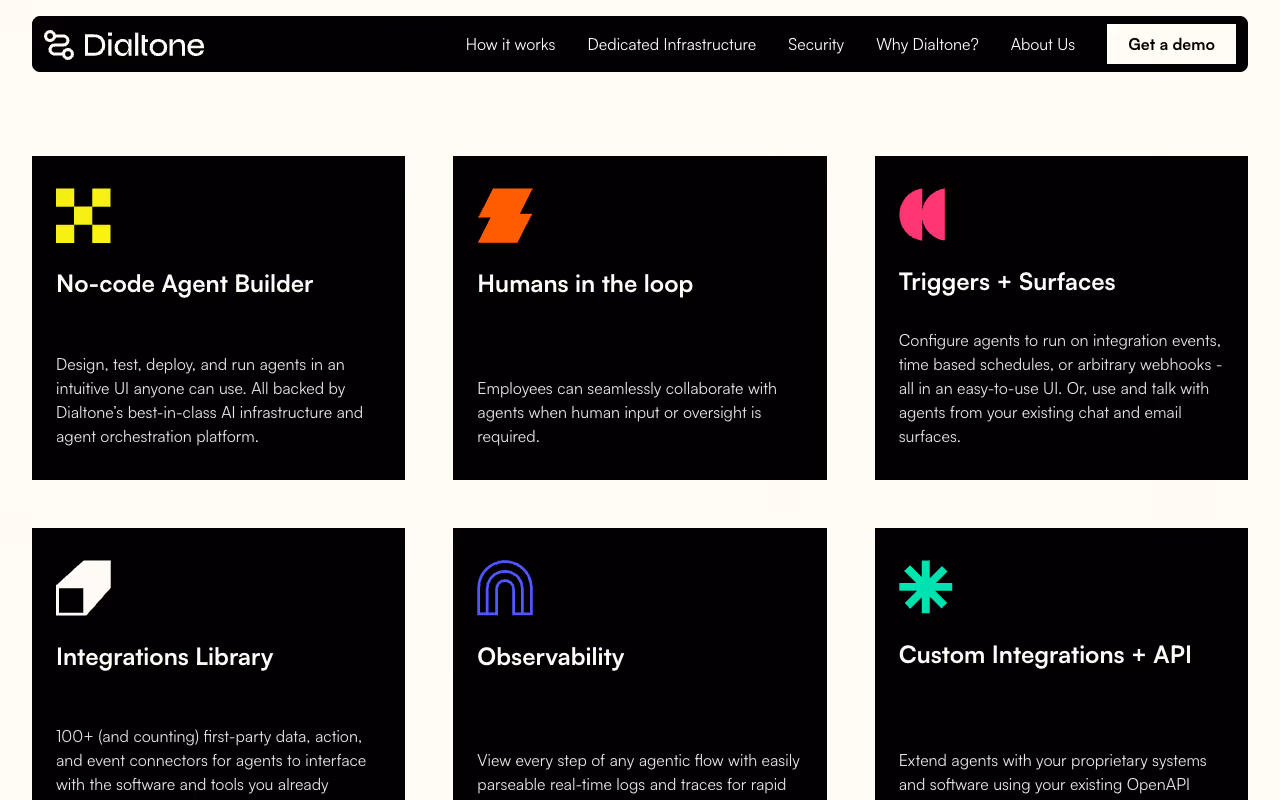Open the How it works menu item
This screenshot has width=1280, height=800.
510,44
